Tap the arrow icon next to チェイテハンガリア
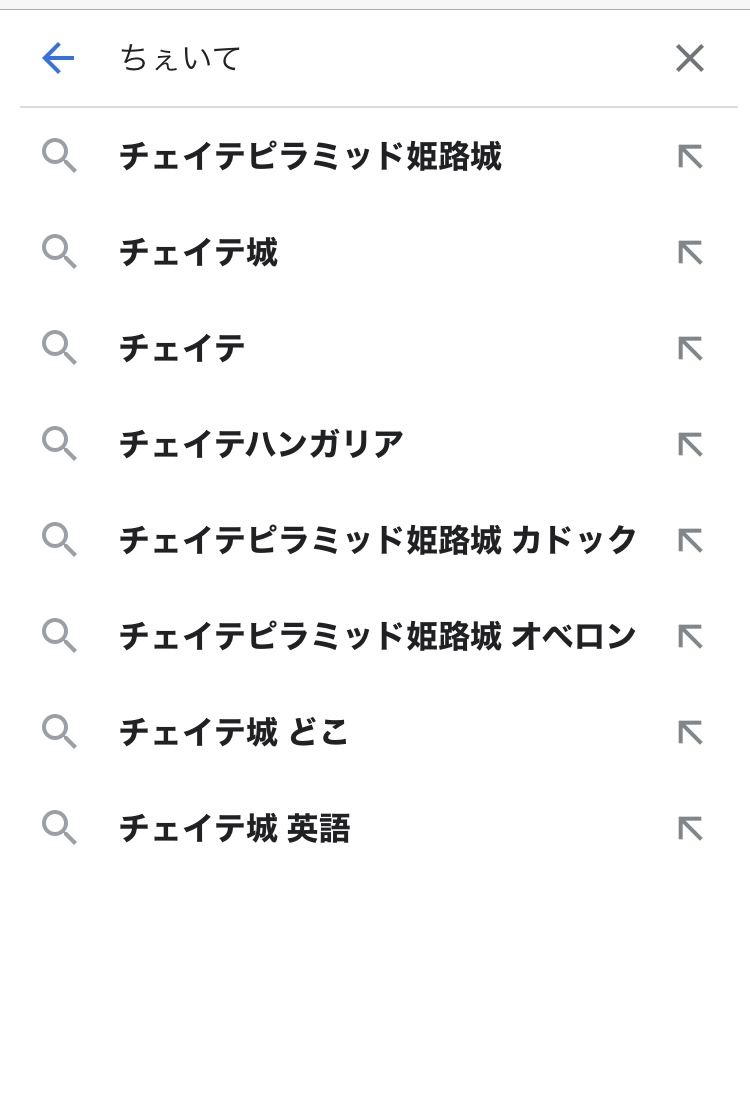The height and width of the screenshot is (1103, 750). tap(690, 444)
